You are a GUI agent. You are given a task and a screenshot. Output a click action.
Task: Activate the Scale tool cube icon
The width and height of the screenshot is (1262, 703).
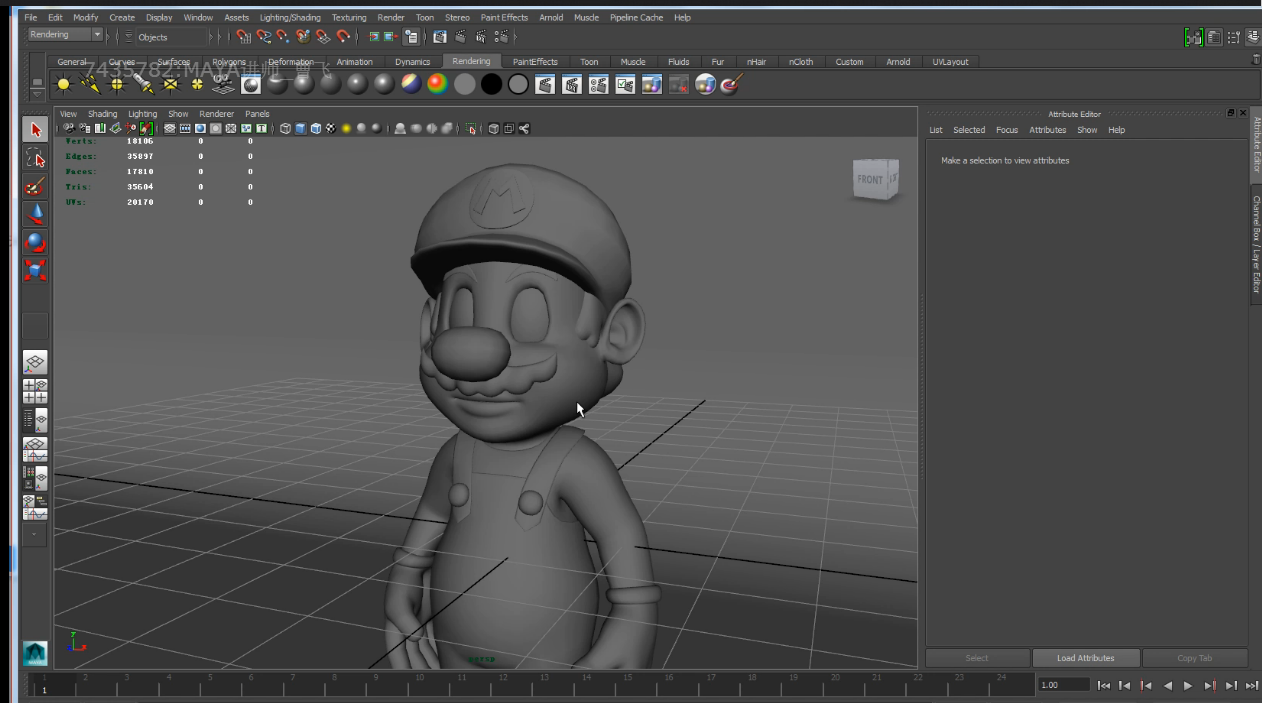[x=35, y=270]
